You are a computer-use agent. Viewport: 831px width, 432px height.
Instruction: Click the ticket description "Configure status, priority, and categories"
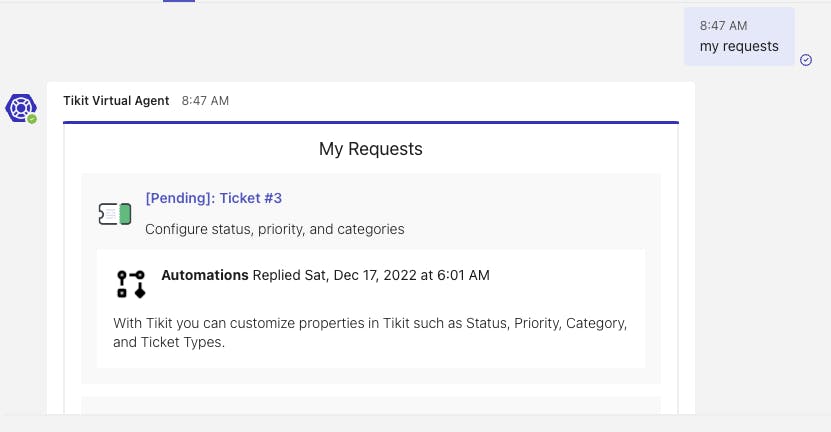[x=274, y=229]
